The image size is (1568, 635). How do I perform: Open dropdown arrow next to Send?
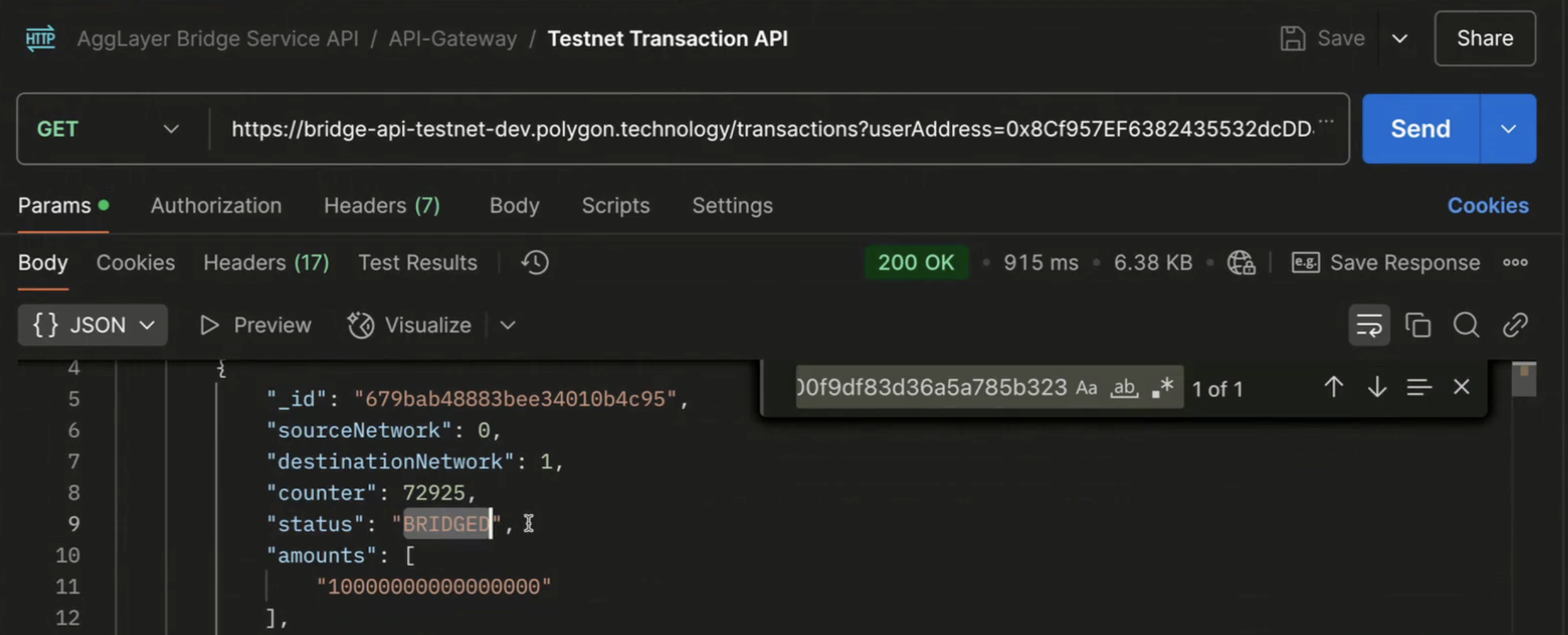point(1508,129)
